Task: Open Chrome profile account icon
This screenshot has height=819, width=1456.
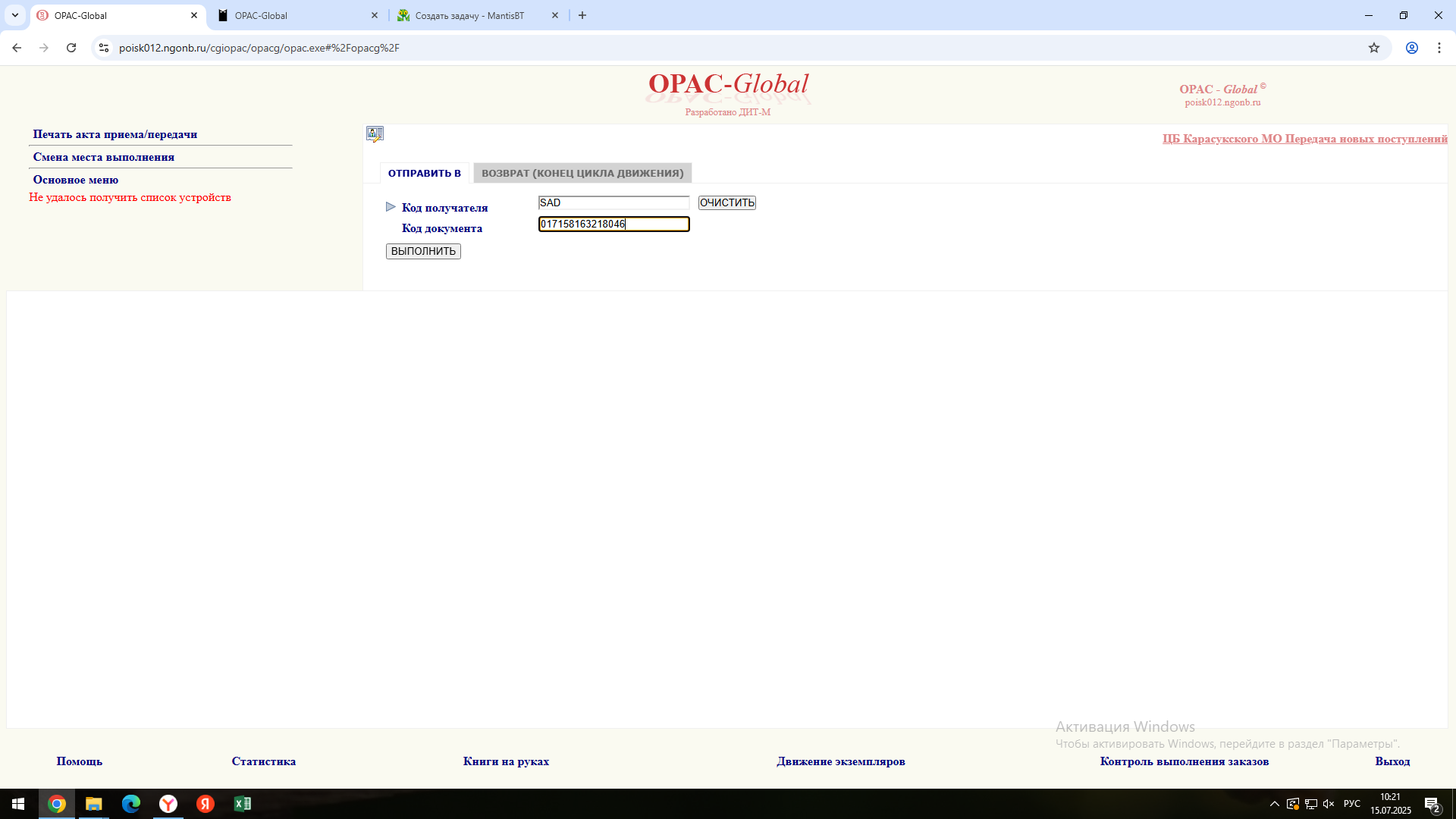Action: click(x=1411, y=48)
